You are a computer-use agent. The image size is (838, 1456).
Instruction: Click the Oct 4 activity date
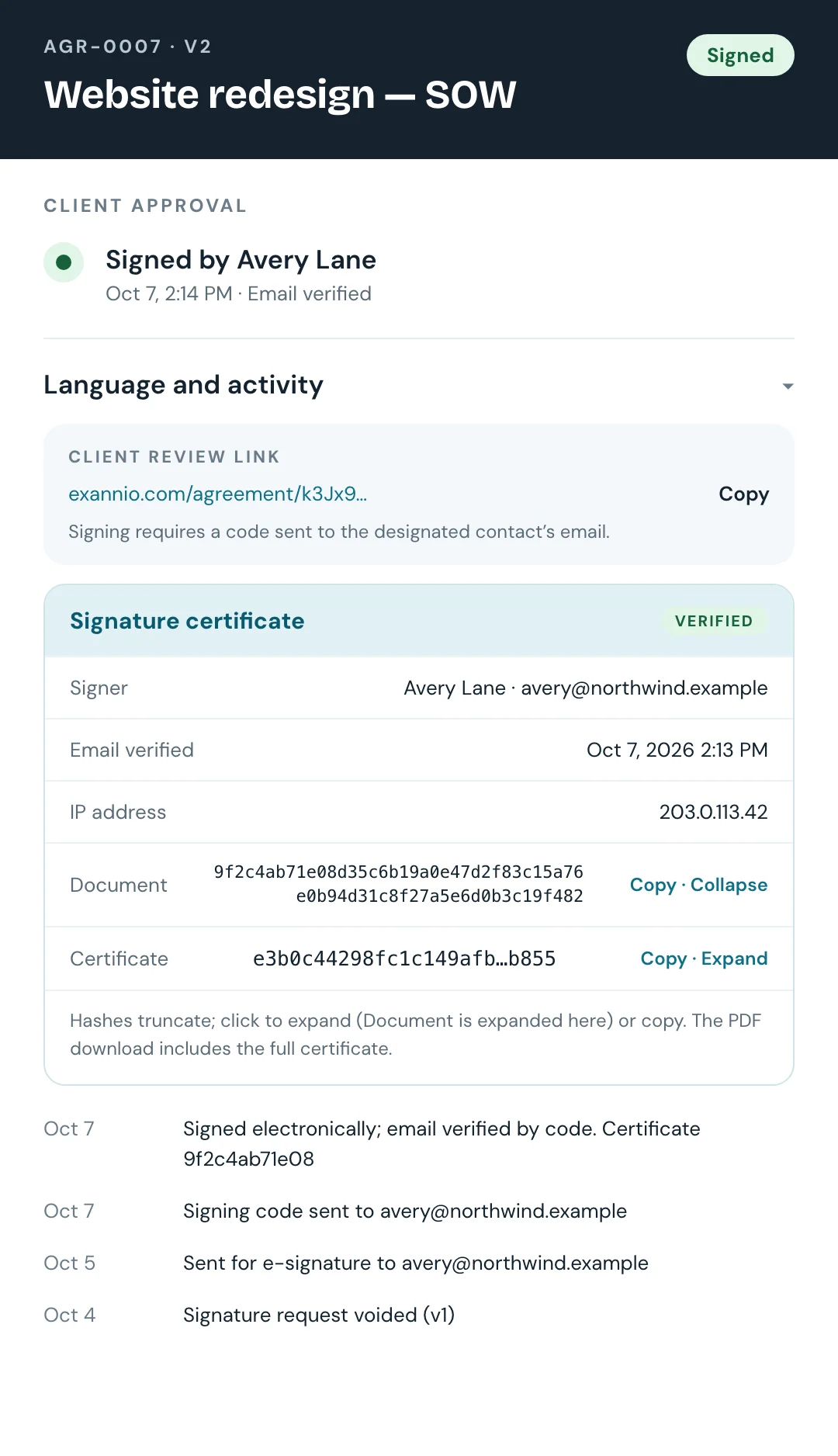69,1316
